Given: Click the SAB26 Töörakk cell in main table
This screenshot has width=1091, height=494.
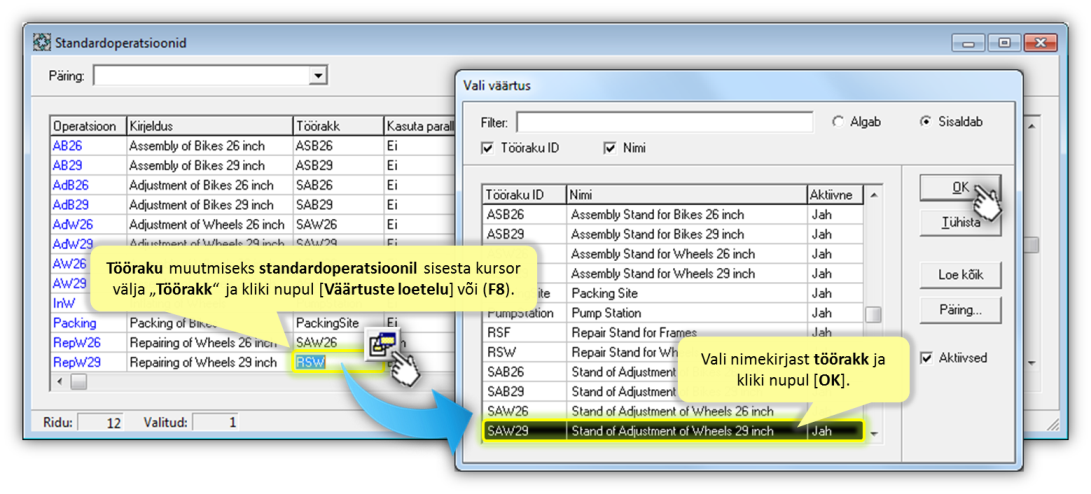Looking at the screenshot, I should pos(338,186).
